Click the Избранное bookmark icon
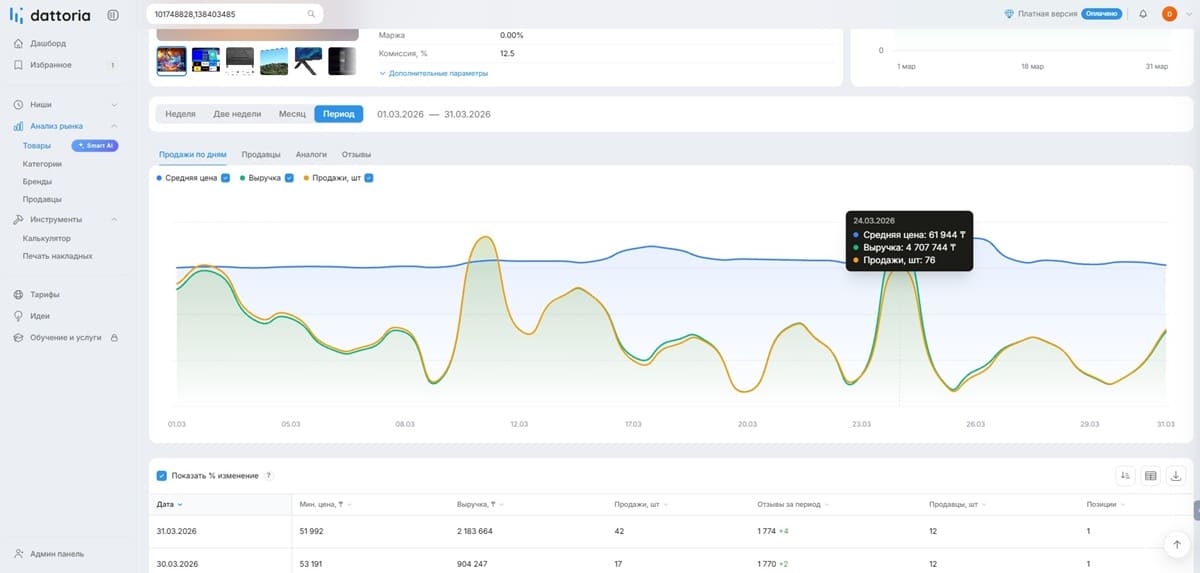This screenshot has height=573, width=1200. (x=19, y=65)
